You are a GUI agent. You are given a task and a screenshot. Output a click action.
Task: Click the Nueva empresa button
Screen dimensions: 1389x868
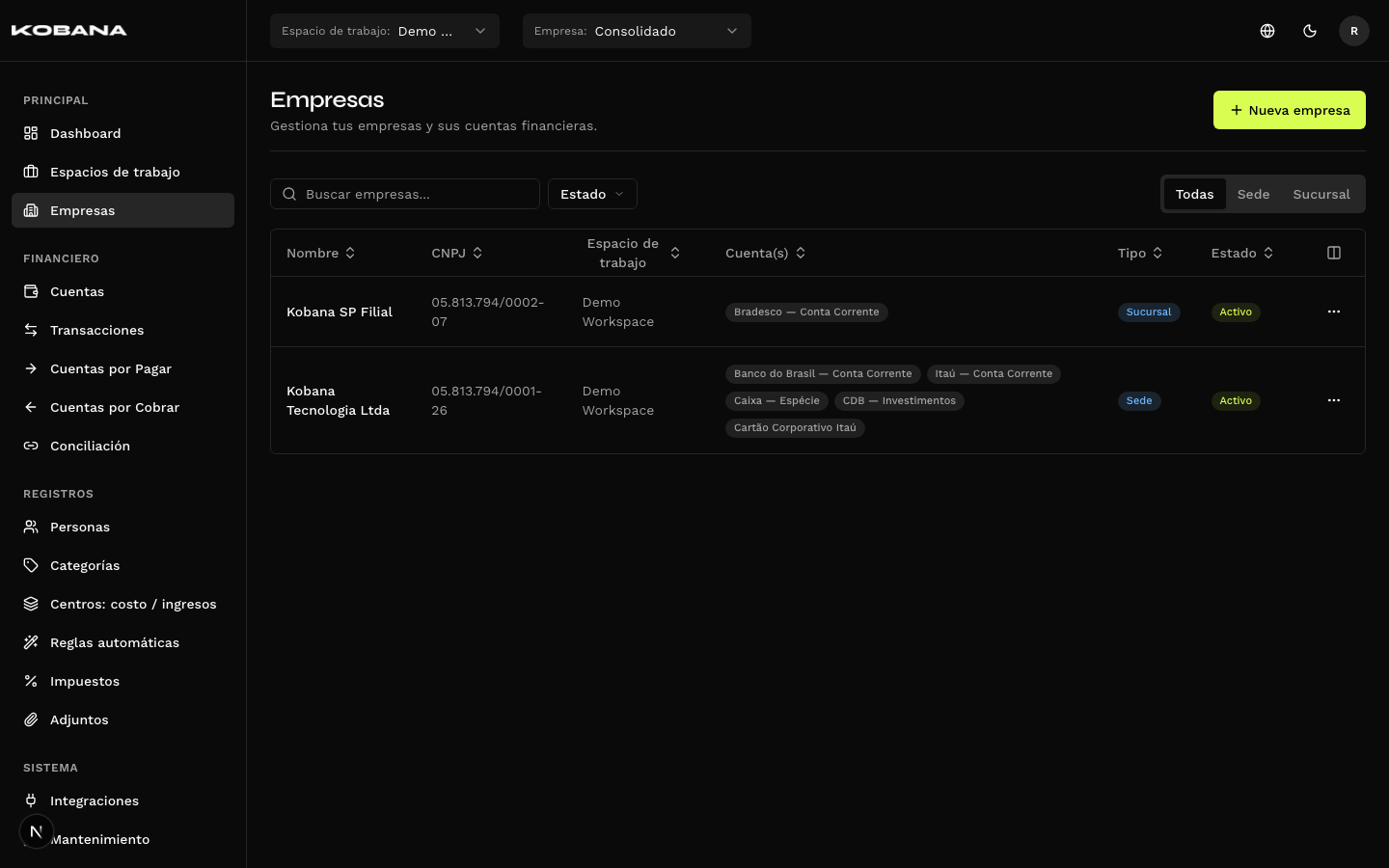point(1289,110)
